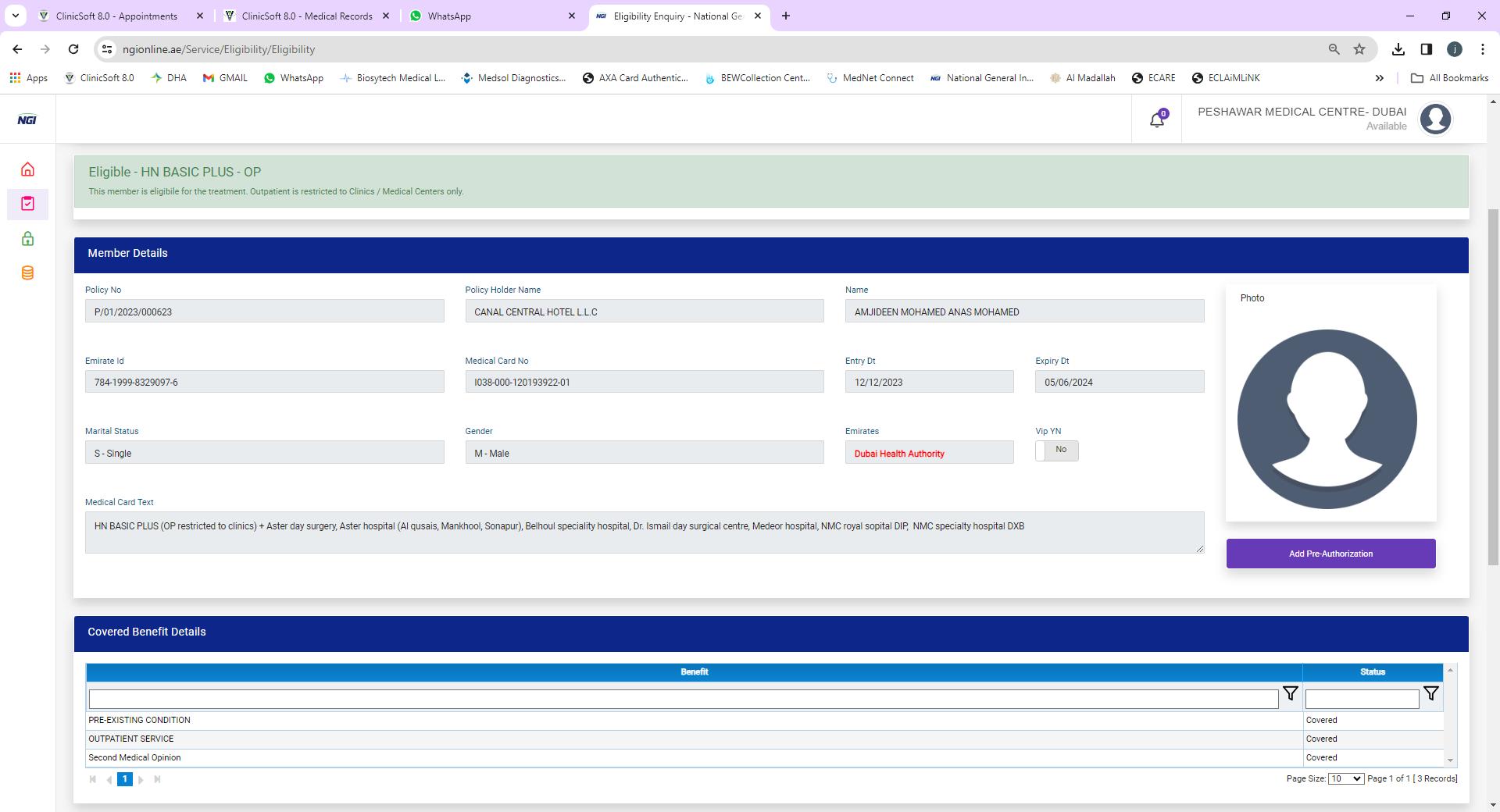1500x812 pixels.
Task: Switch to ClinicSoft Medical Records tab
Action: (306, 16)
